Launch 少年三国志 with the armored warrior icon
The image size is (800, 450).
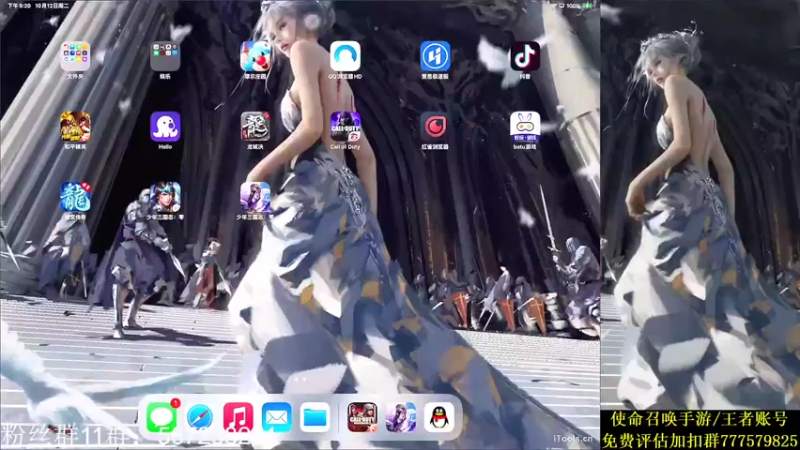pos(165,197)
